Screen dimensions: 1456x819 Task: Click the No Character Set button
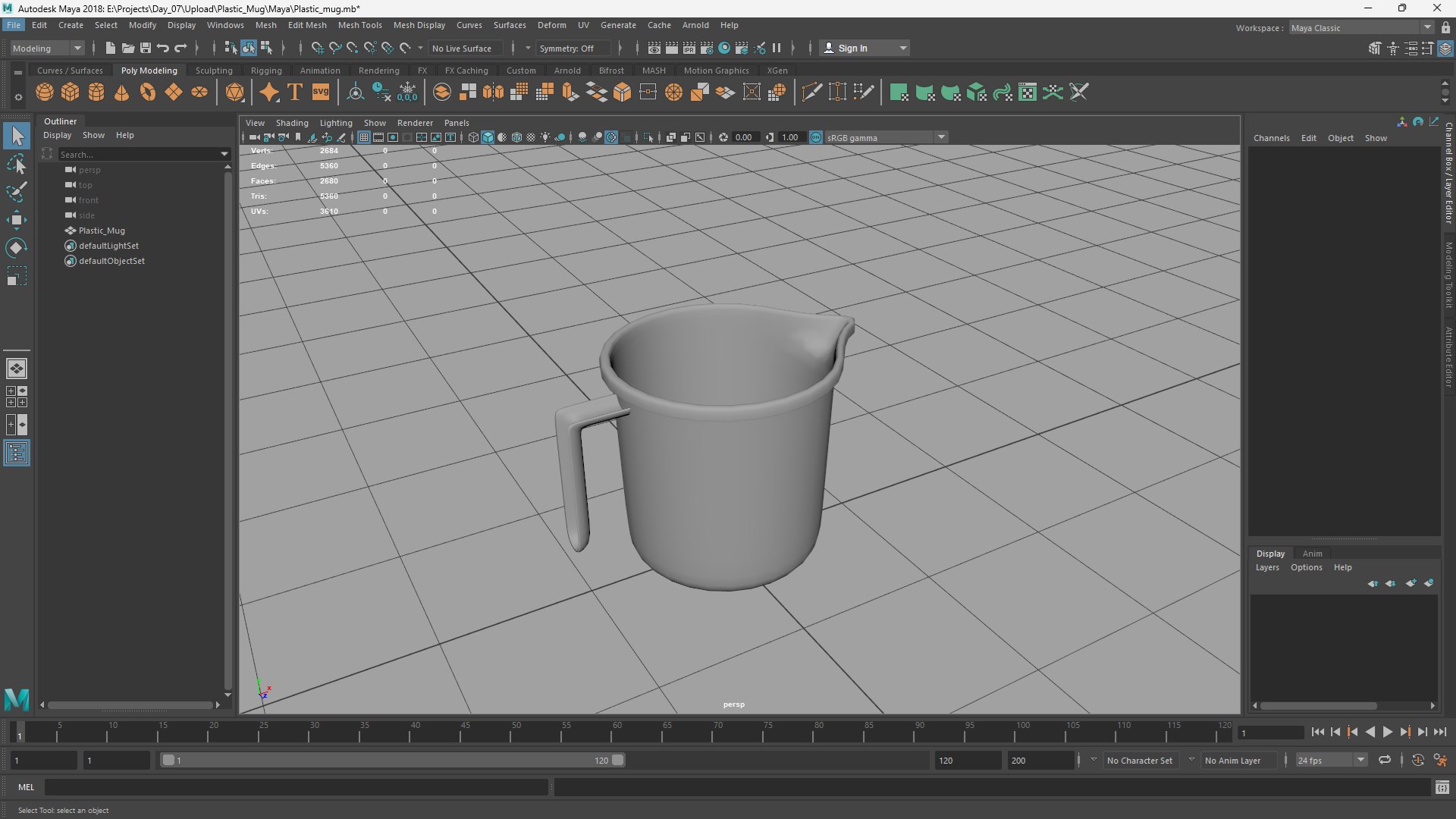(1140, 760)
